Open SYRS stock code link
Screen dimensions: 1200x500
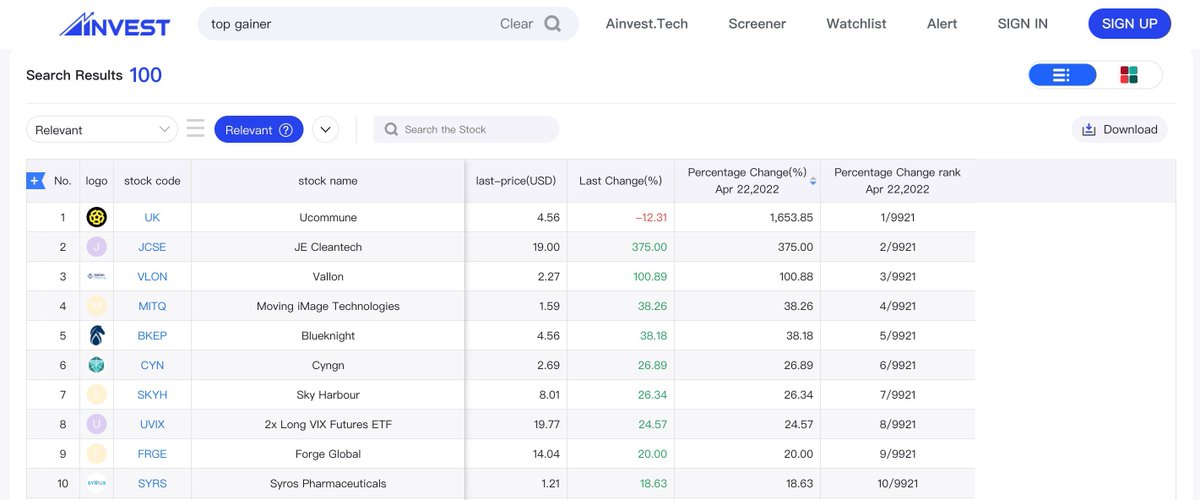[152, 483]
